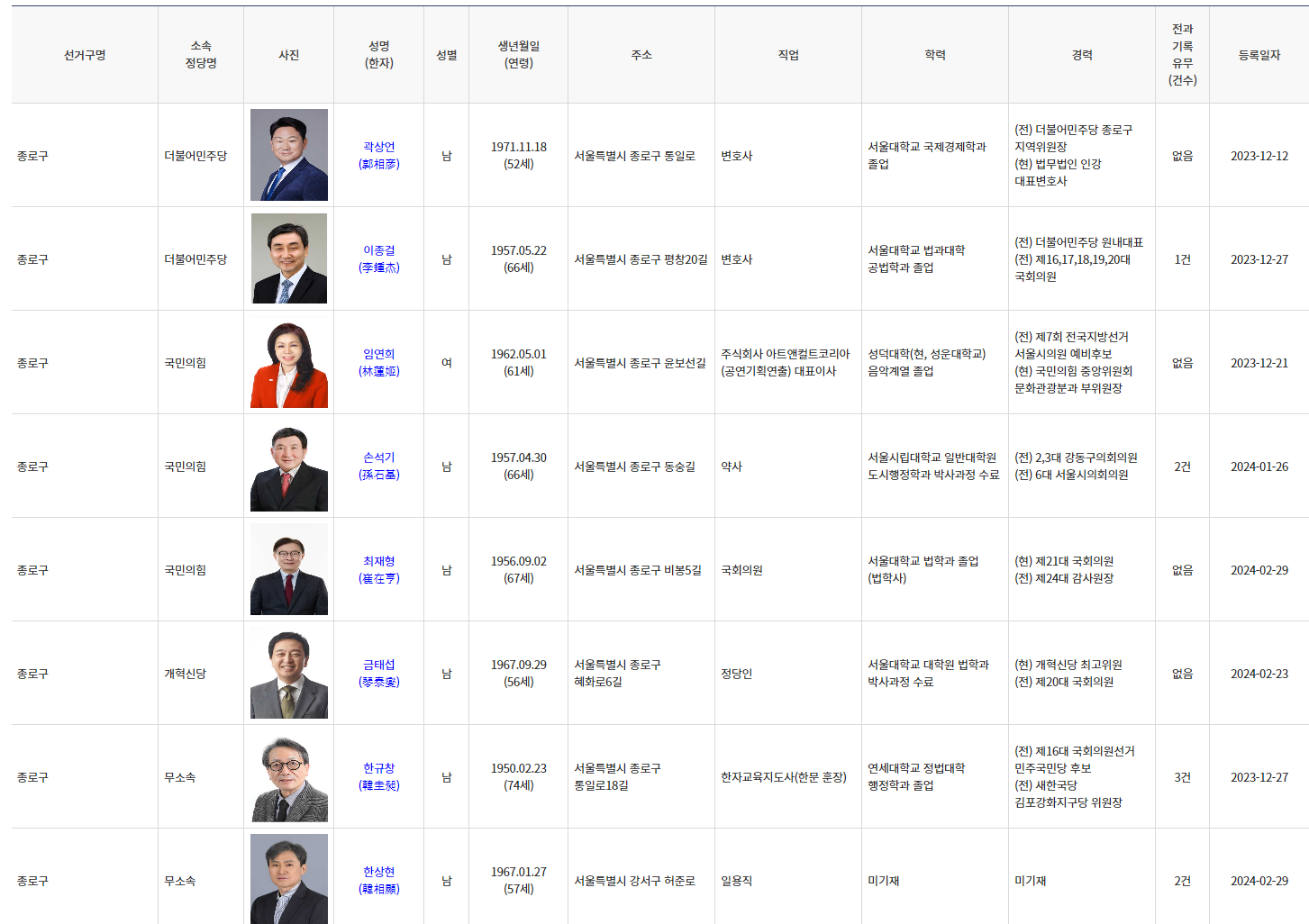
Task: Open candidate 금태섭's name link
Action: point(378,673)
